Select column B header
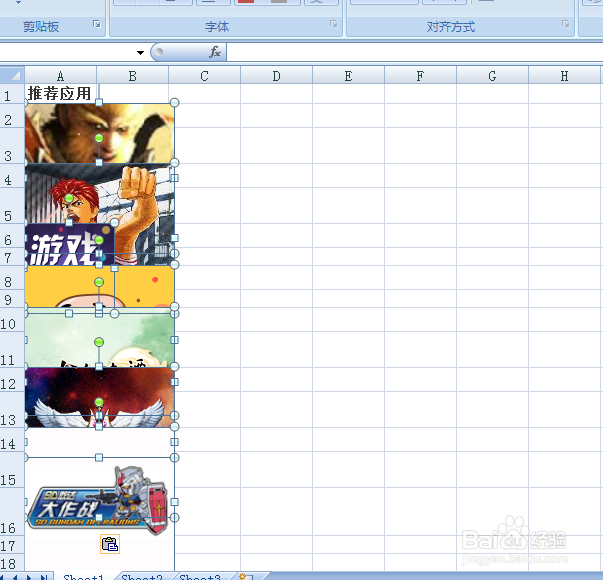The image size is (603, 580). point(132,76)
